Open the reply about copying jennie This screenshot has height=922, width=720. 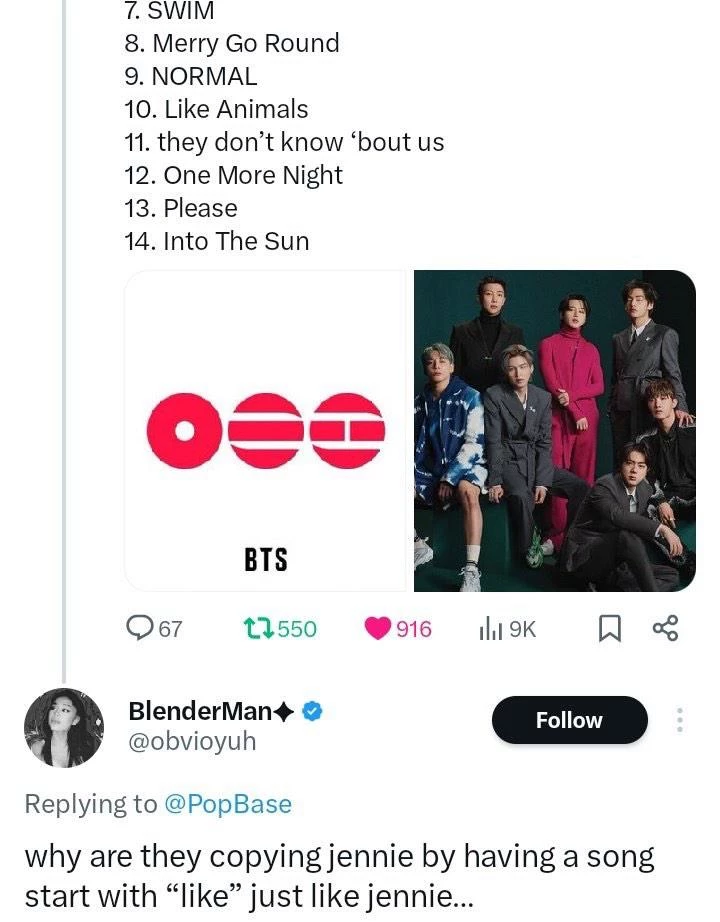[x=340, y=874]
